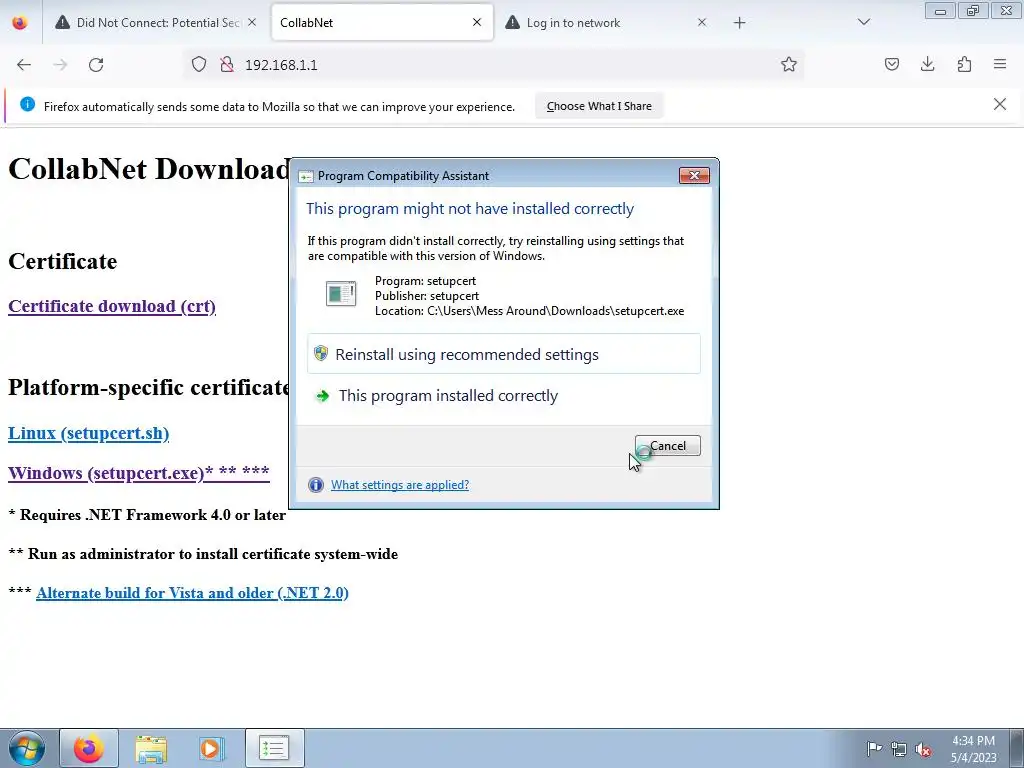1024x768 pixels.
Task: Close the Log in to network tab
Action: pyautogui.click(x=701, y=22)
